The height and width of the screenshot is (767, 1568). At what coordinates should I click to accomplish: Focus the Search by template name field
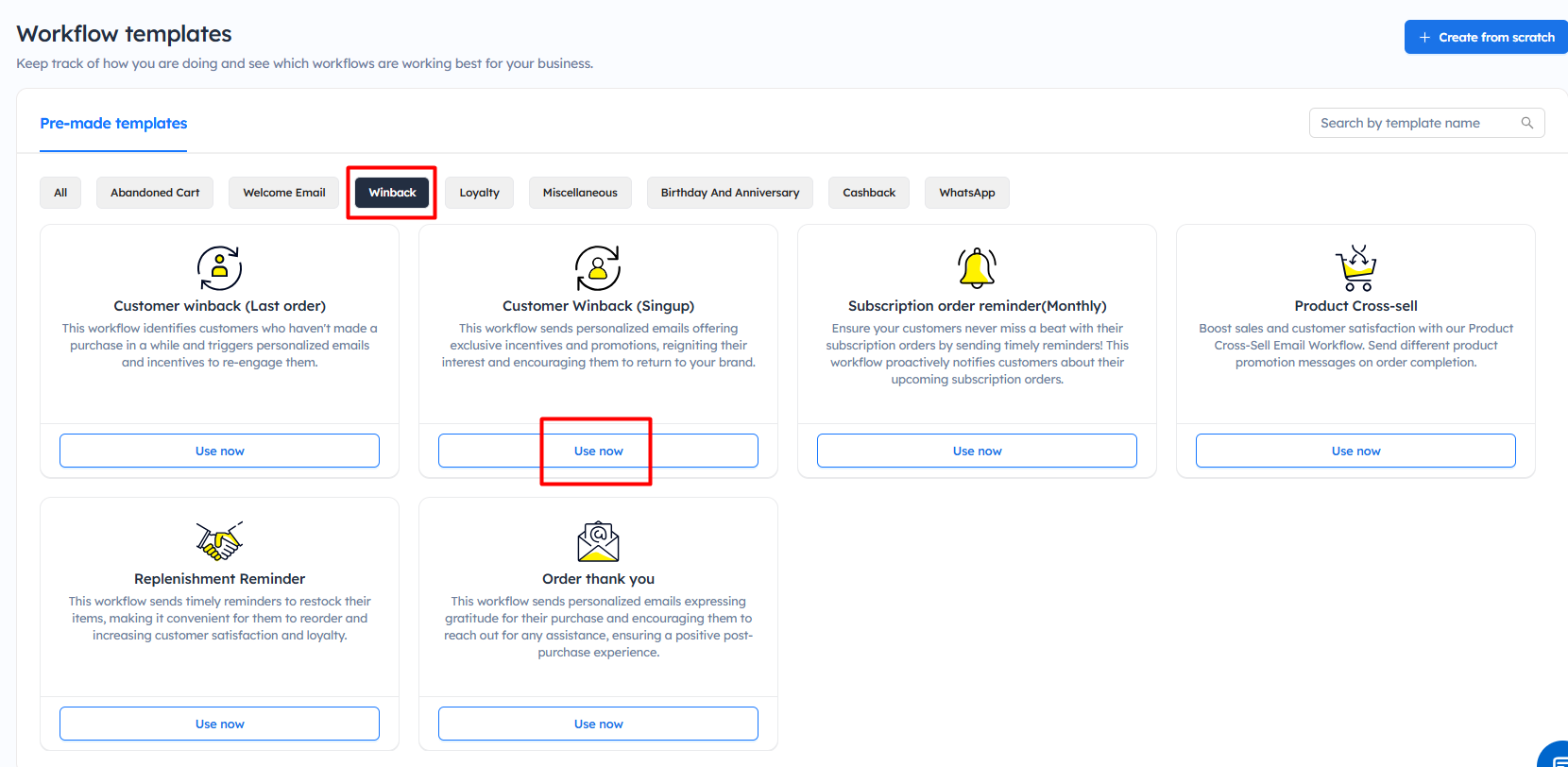[x=1412, y=123]
